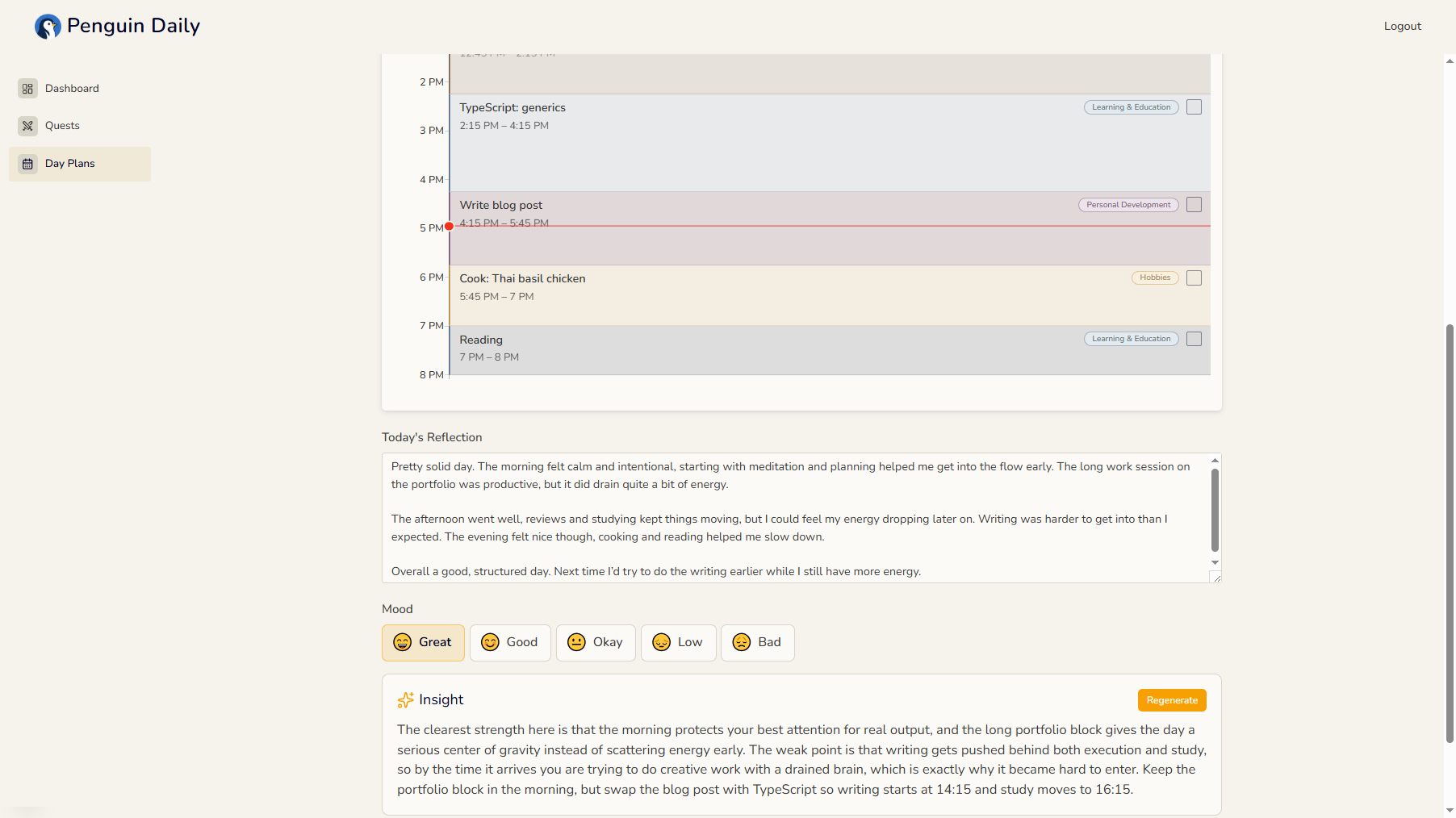The width and height of the screenshot is (1456, 818).
Task: Click the sparkle icon beside Insight
Action: tap(404, 700)
